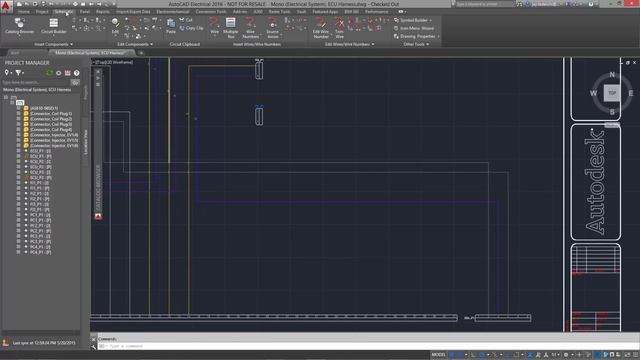This screenshot has width=640, height=360.
Task: Switch to Conversion Tools ribbon tab
Action: (x=211, y=12)
